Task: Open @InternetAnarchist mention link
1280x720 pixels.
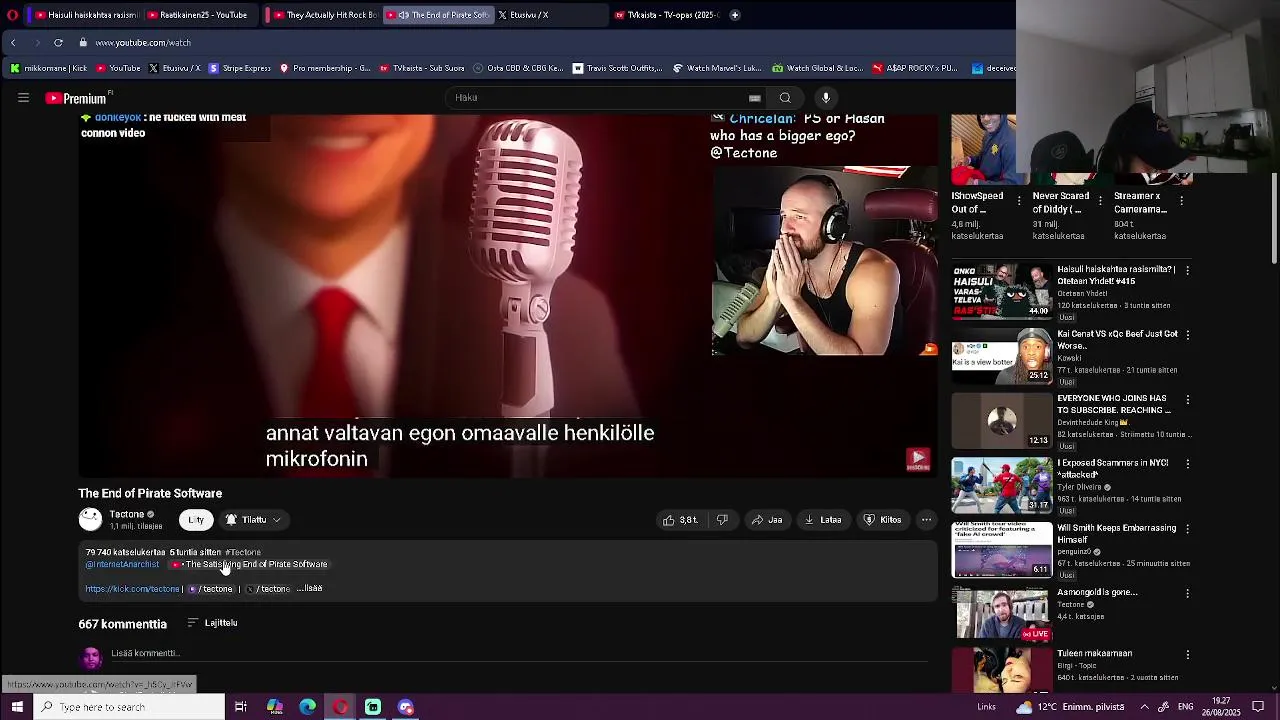Action: [x=122, y=564]
